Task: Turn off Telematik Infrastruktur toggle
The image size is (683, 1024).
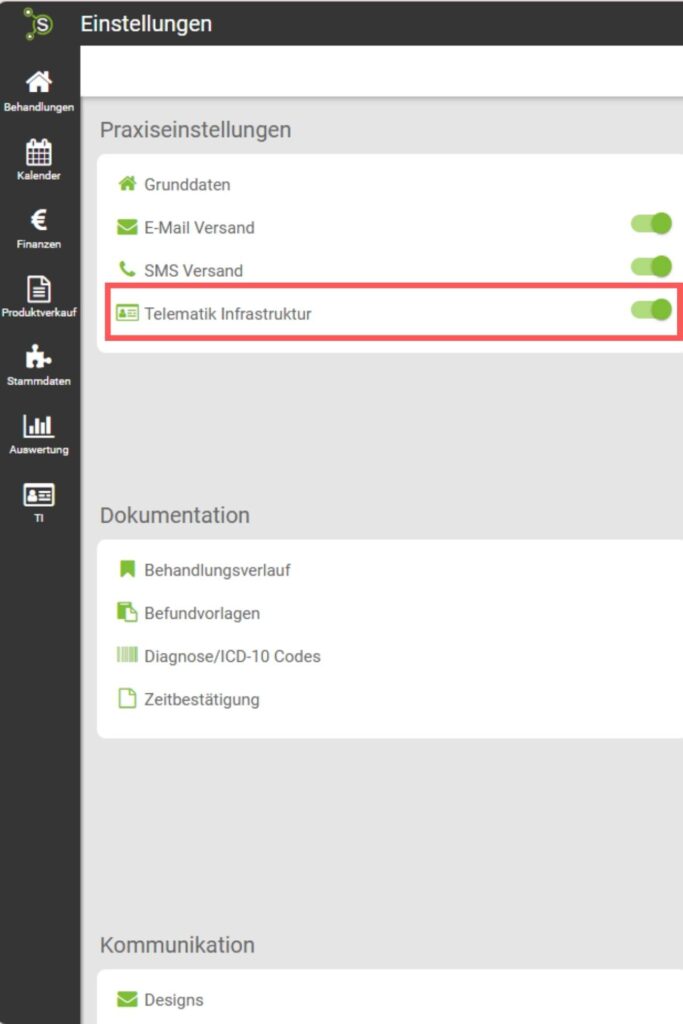Action: 652,309
